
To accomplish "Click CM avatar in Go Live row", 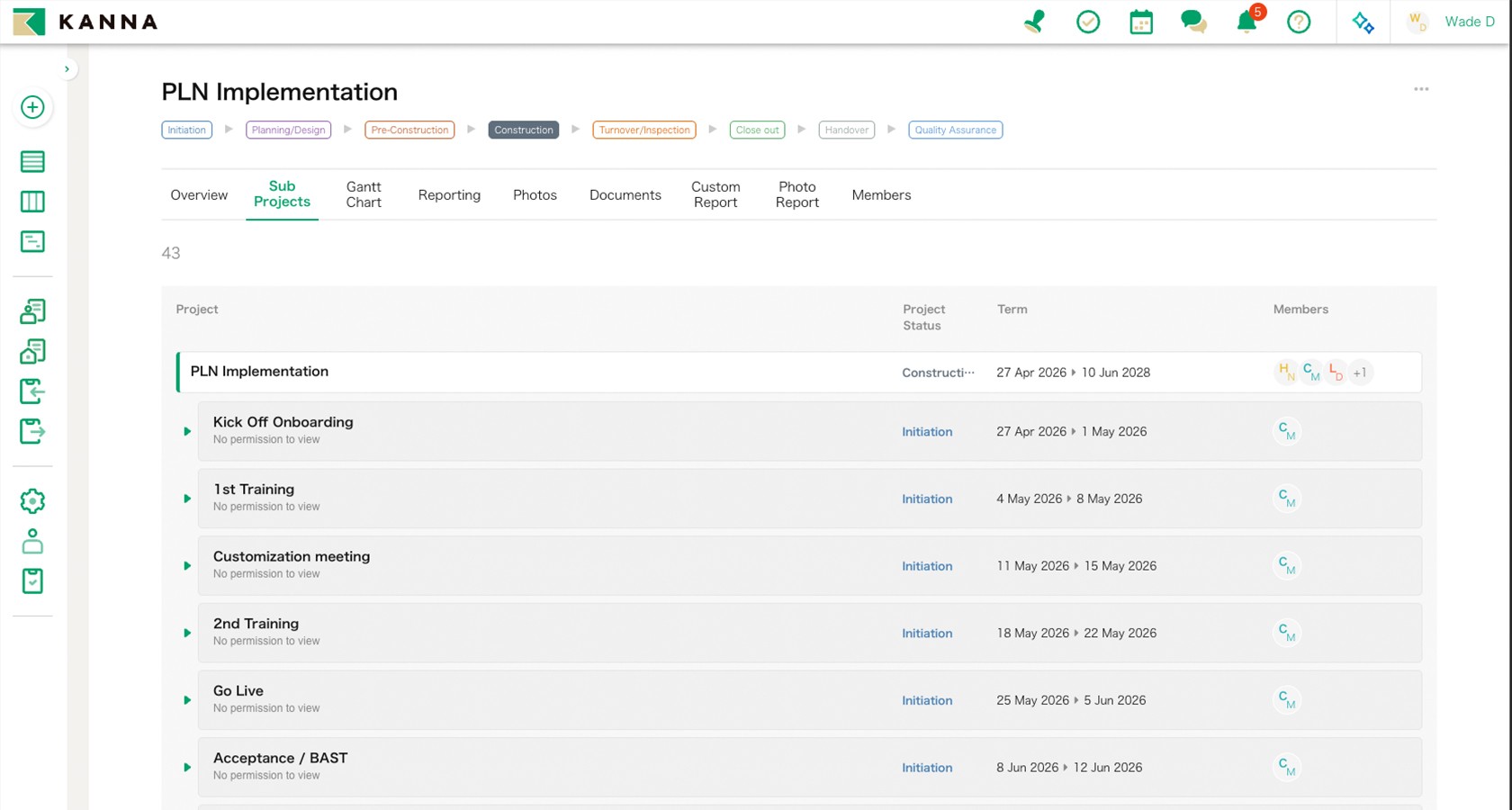I will [x=1287, y=700].
